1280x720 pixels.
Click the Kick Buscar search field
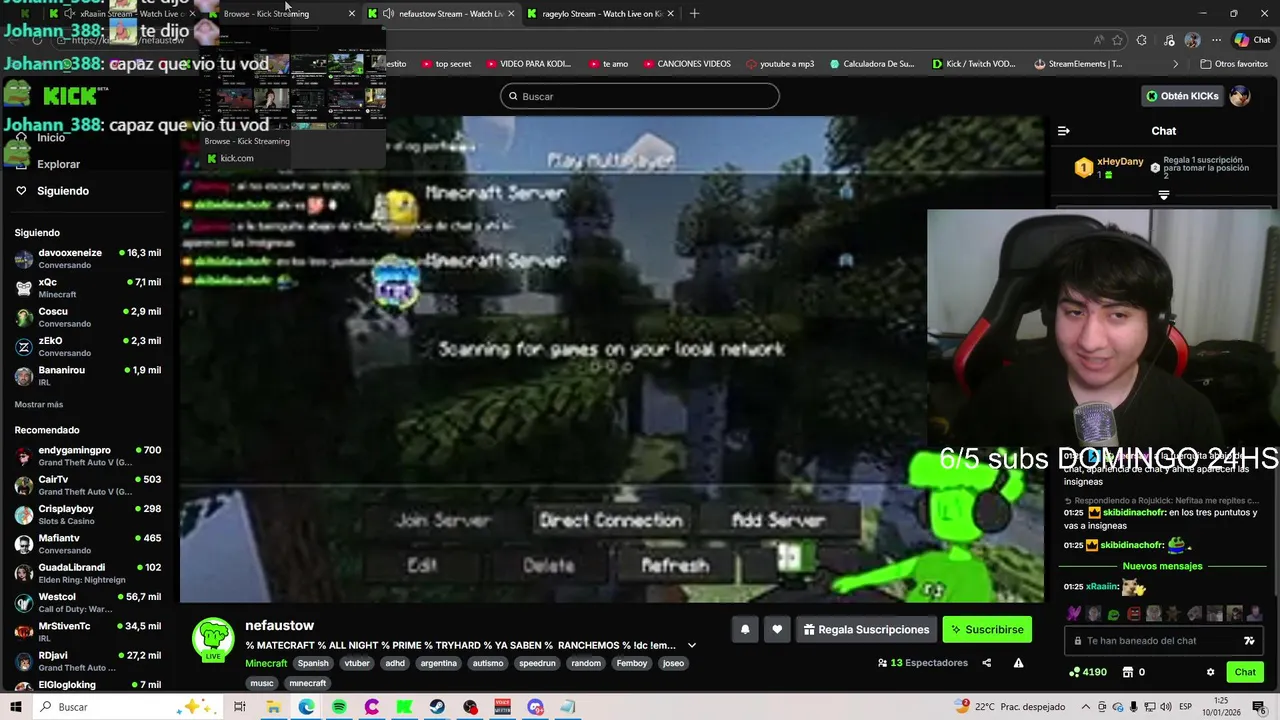[x=640, y=96]
